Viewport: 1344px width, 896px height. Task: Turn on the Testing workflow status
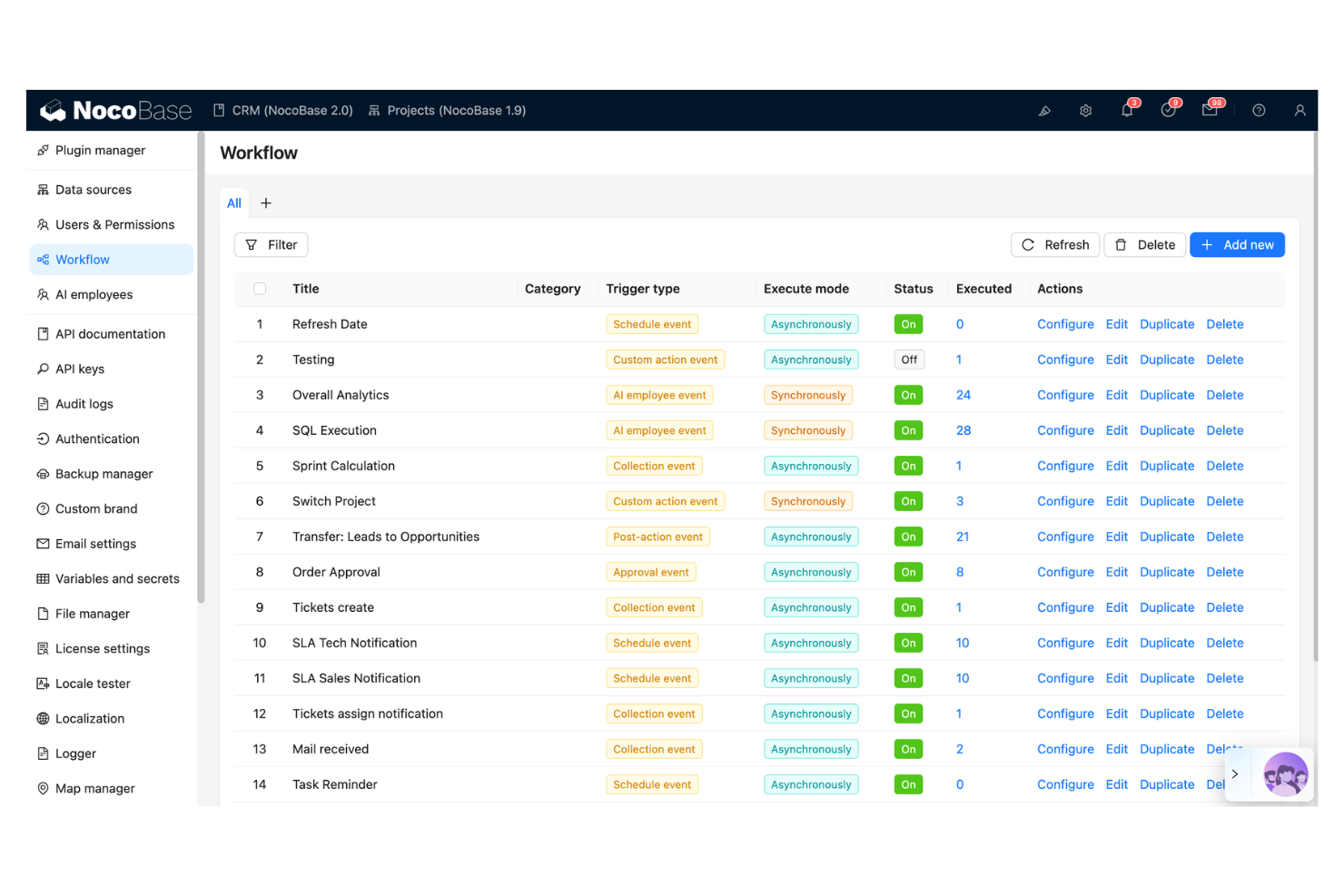[x=909, y=359]
